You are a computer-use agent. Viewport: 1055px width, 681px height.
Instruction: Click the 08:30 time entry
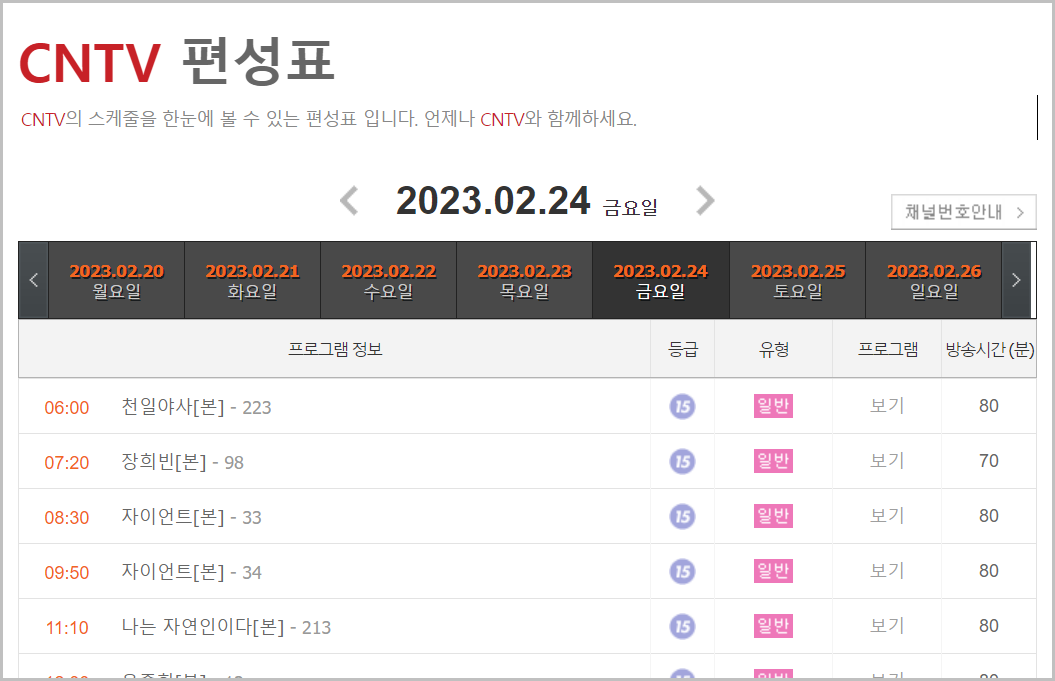(67, 518)
